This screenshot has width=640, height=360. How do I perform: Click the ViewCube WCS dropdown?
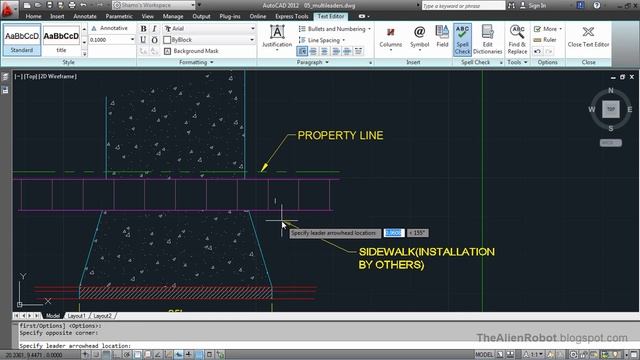tap(611, 143)
